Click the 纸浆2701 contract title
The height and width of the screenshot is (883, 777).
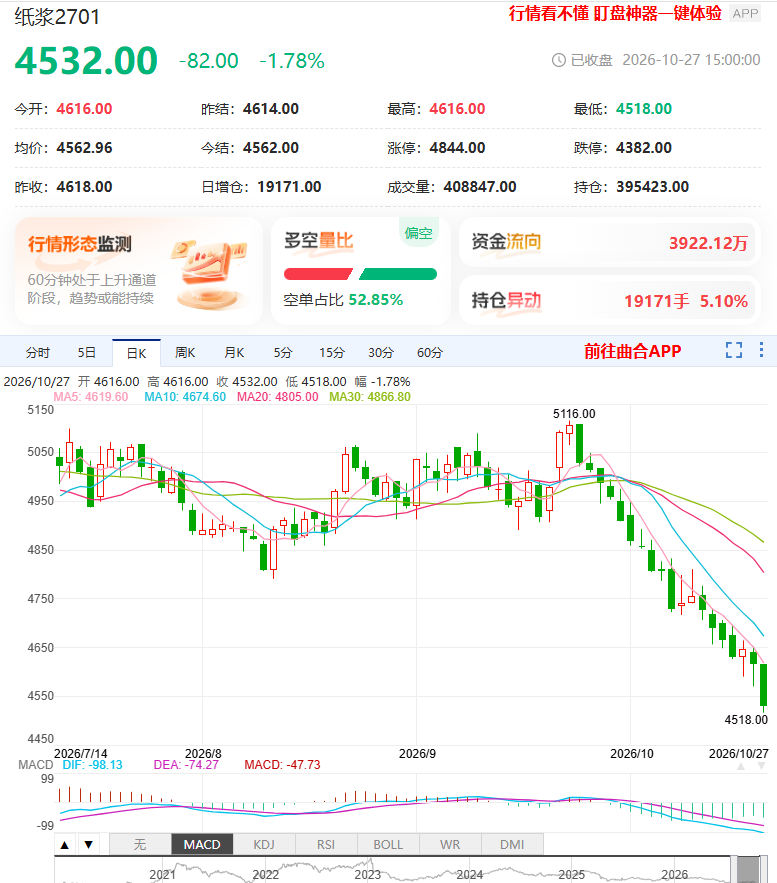[57, 17]
